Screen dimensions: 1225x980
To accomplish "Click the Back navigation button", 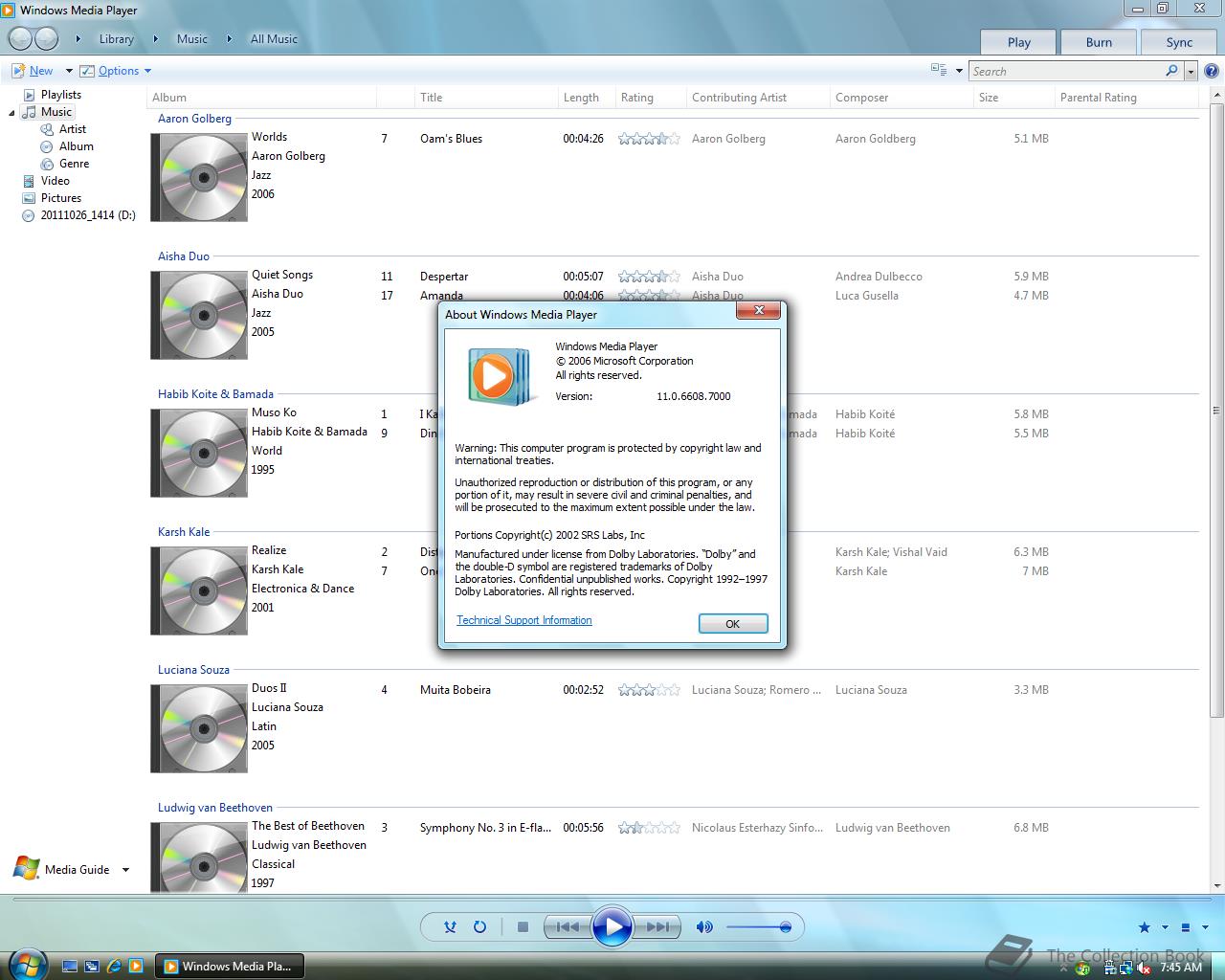I will coord(20,38).
